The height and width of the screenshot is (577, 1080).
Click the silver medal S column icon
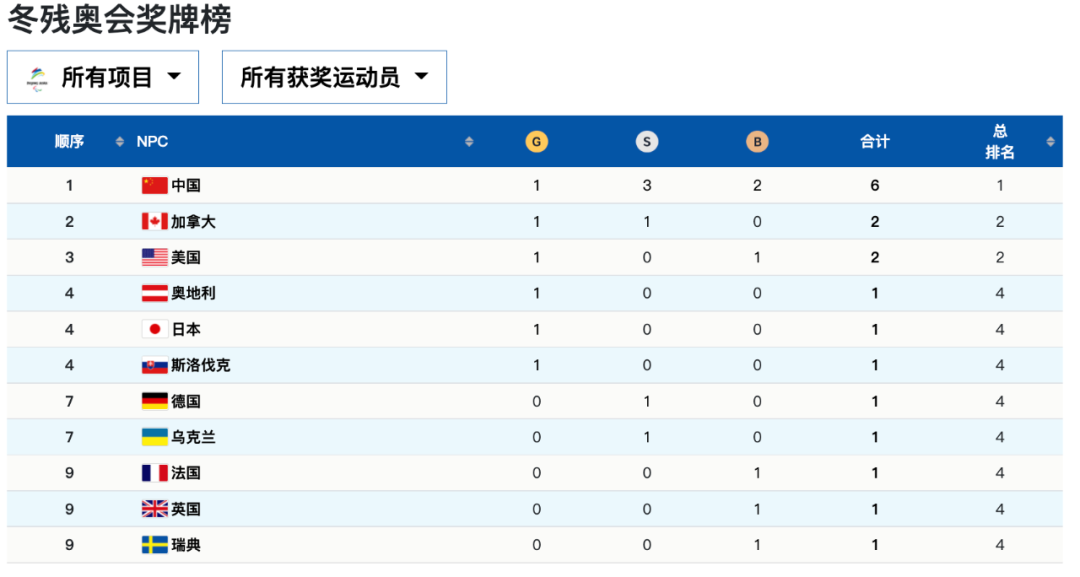tap(647, 142)
